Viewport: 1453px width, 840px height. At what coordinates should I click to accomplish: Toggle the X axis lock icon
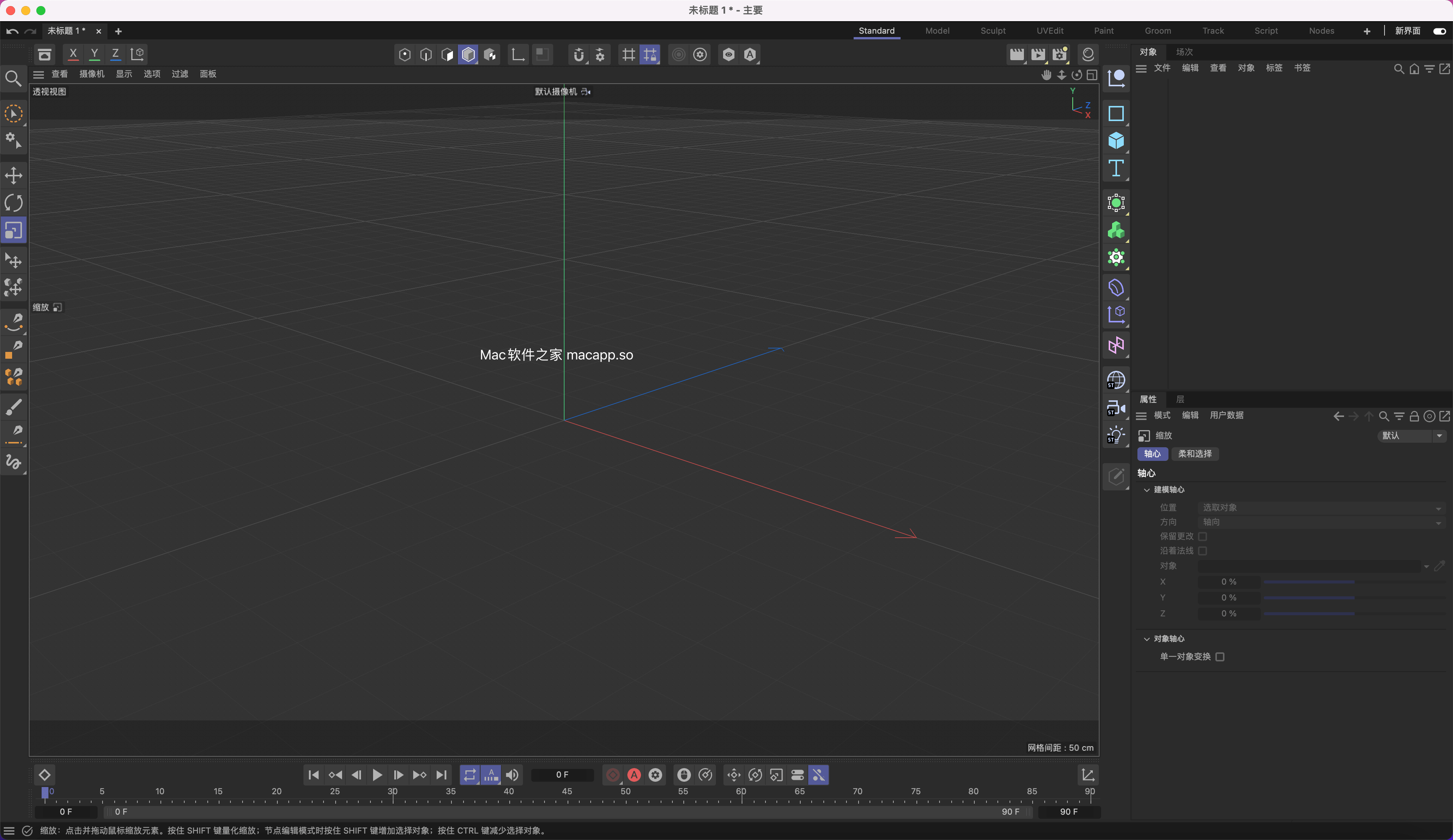point(73,54)
